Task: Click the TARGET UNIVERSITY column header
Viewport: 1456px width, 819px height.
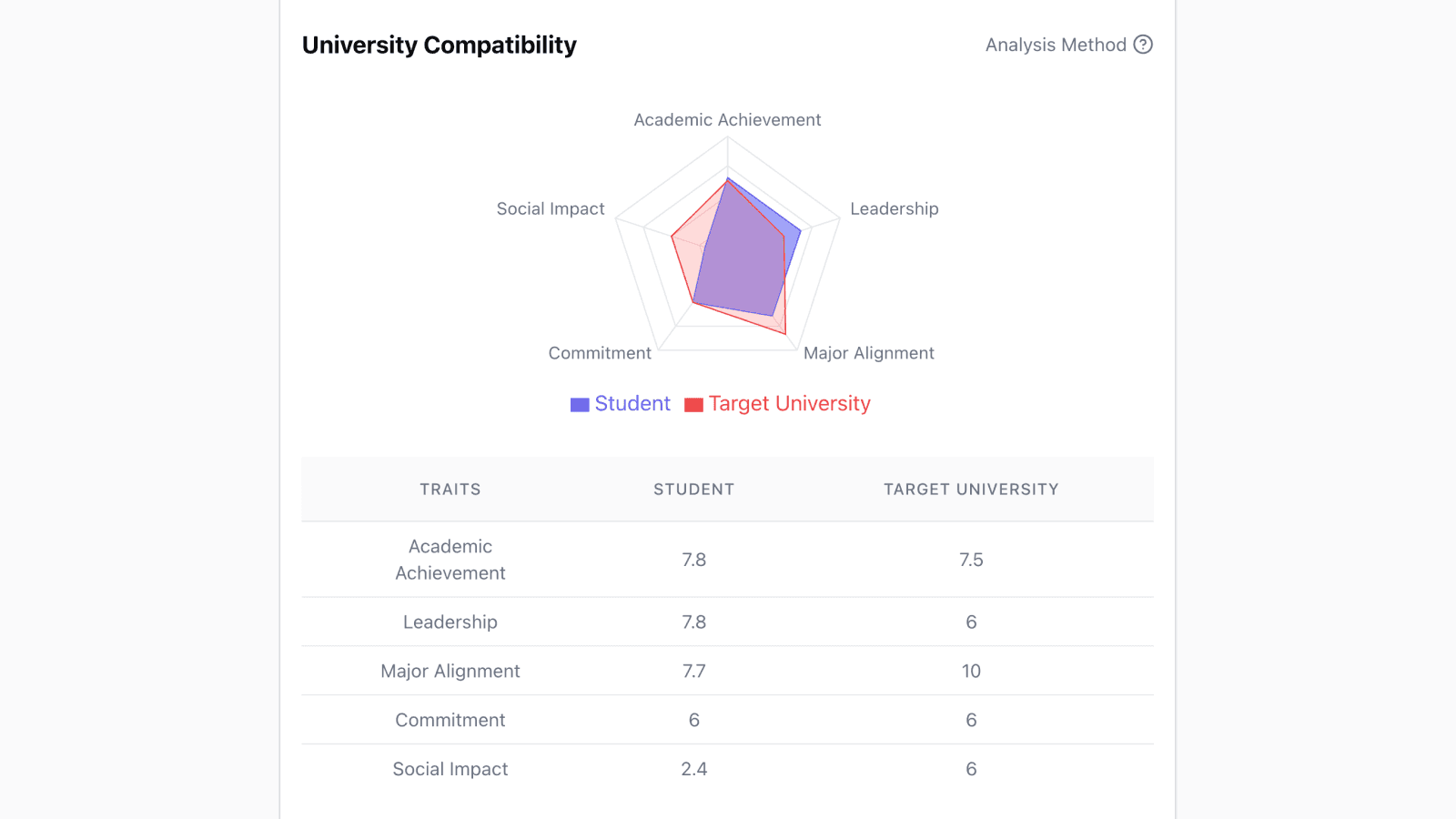Action: point(971,489)
